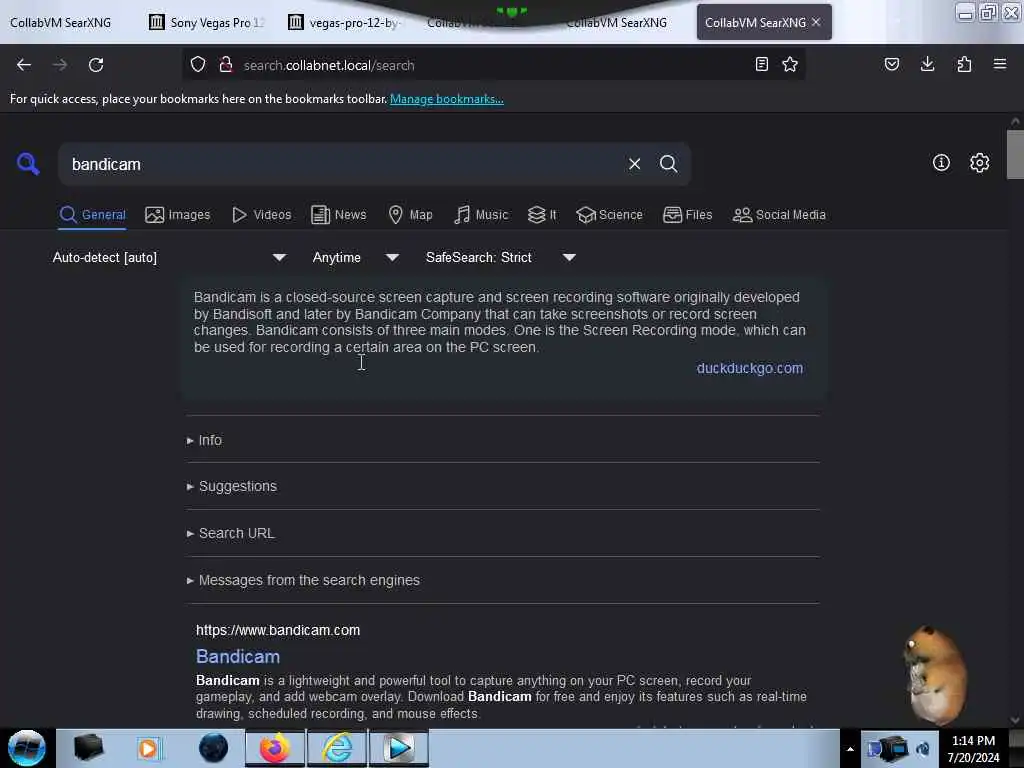1024x768 pixels.
Task: Switch to the vegas-pro-12-by tab
Action: [x=344, y=22]
